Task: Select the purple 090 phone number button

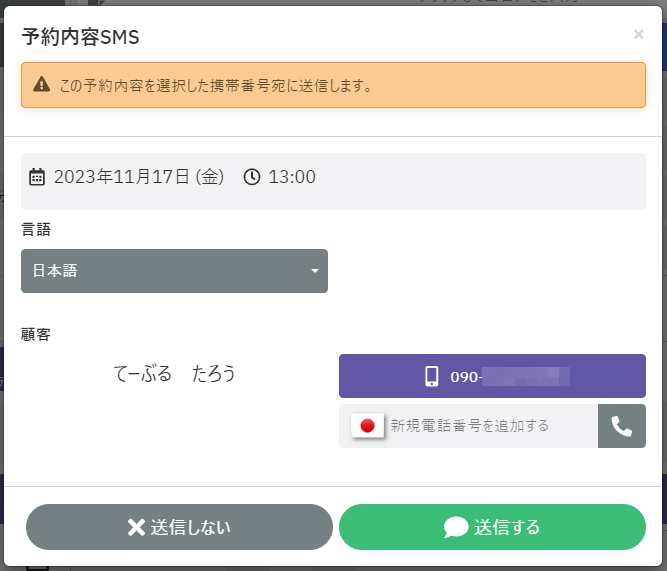Action: [x=492, y=377]
